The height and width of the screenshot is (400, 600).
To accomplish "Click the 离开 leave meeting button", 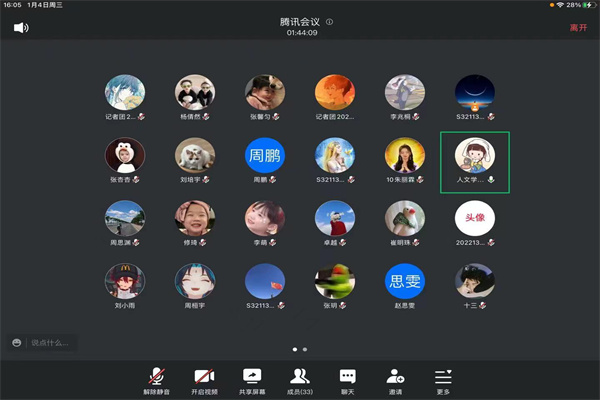I will [x=578, y=28].
